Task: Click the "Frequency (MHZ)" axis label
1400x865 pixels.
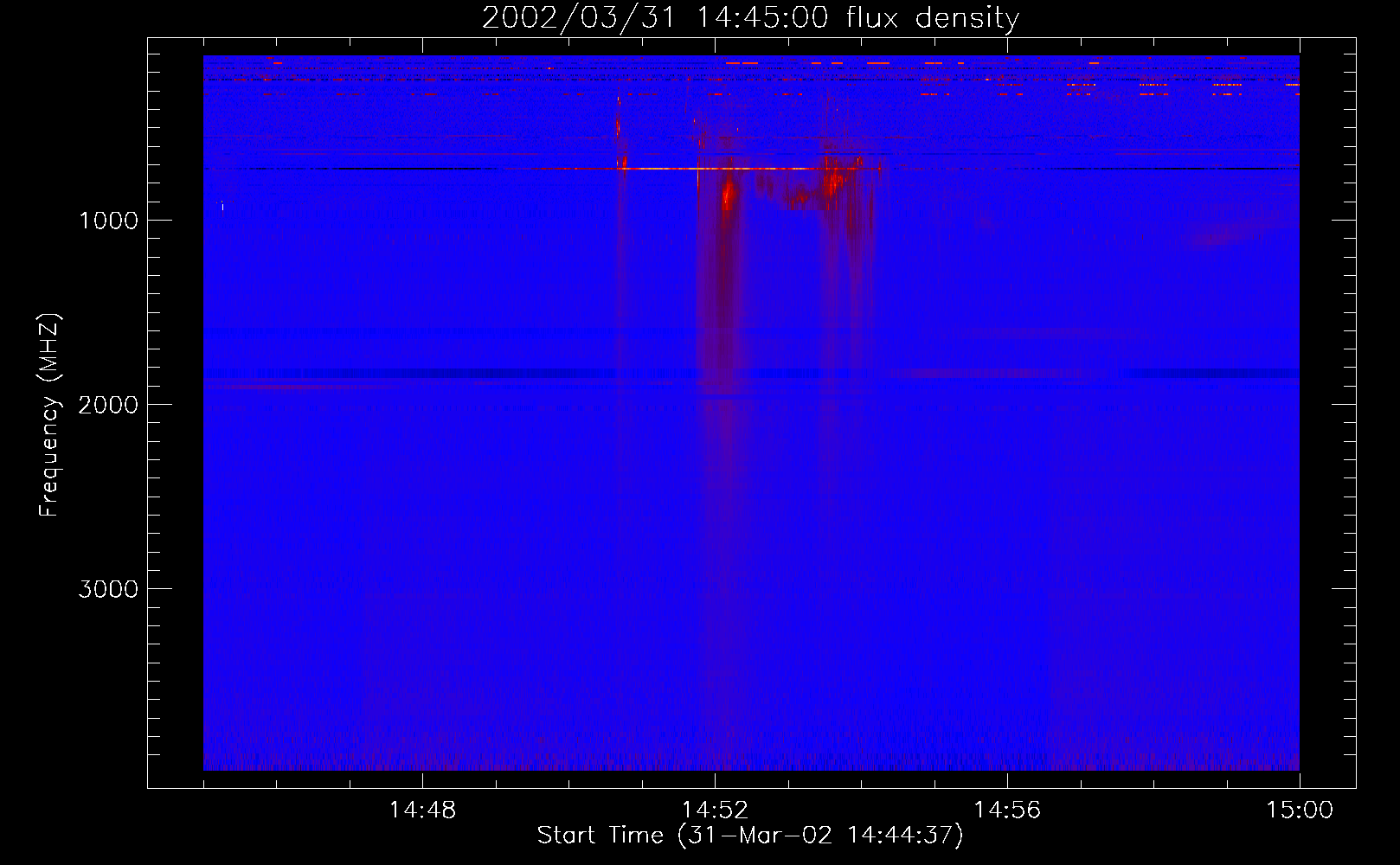Action: pos(50,415)
